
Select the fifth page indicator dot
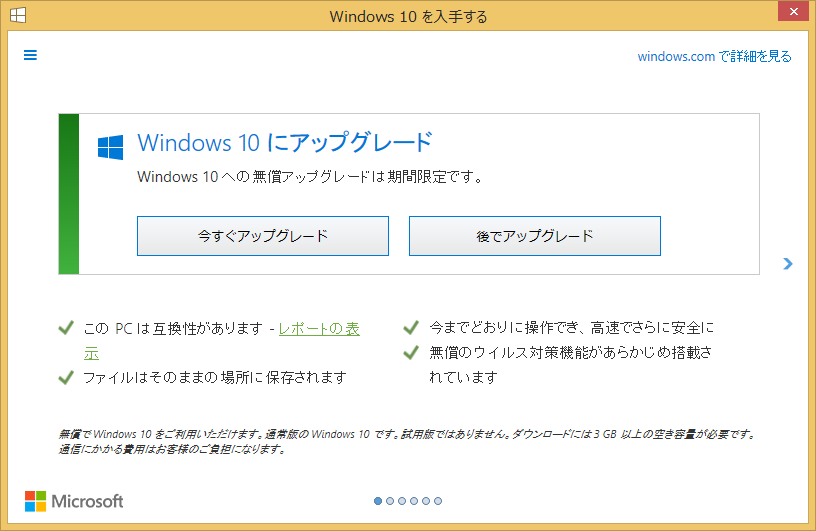(426, 501)
